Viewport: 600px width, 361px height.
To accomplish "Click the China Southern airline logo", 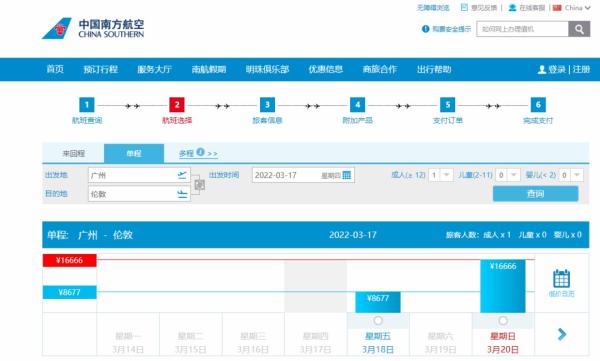I will [x=93, y=28].
